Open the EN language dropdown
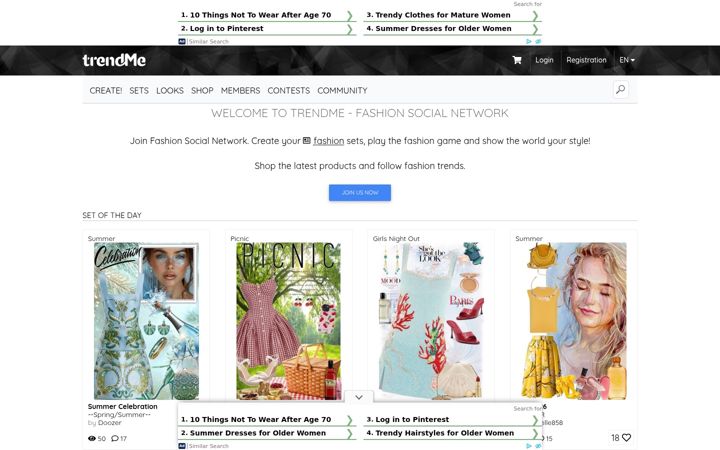The height and width of the screenshot is (450, 720). pyautogui.click(x=627, y=60)
